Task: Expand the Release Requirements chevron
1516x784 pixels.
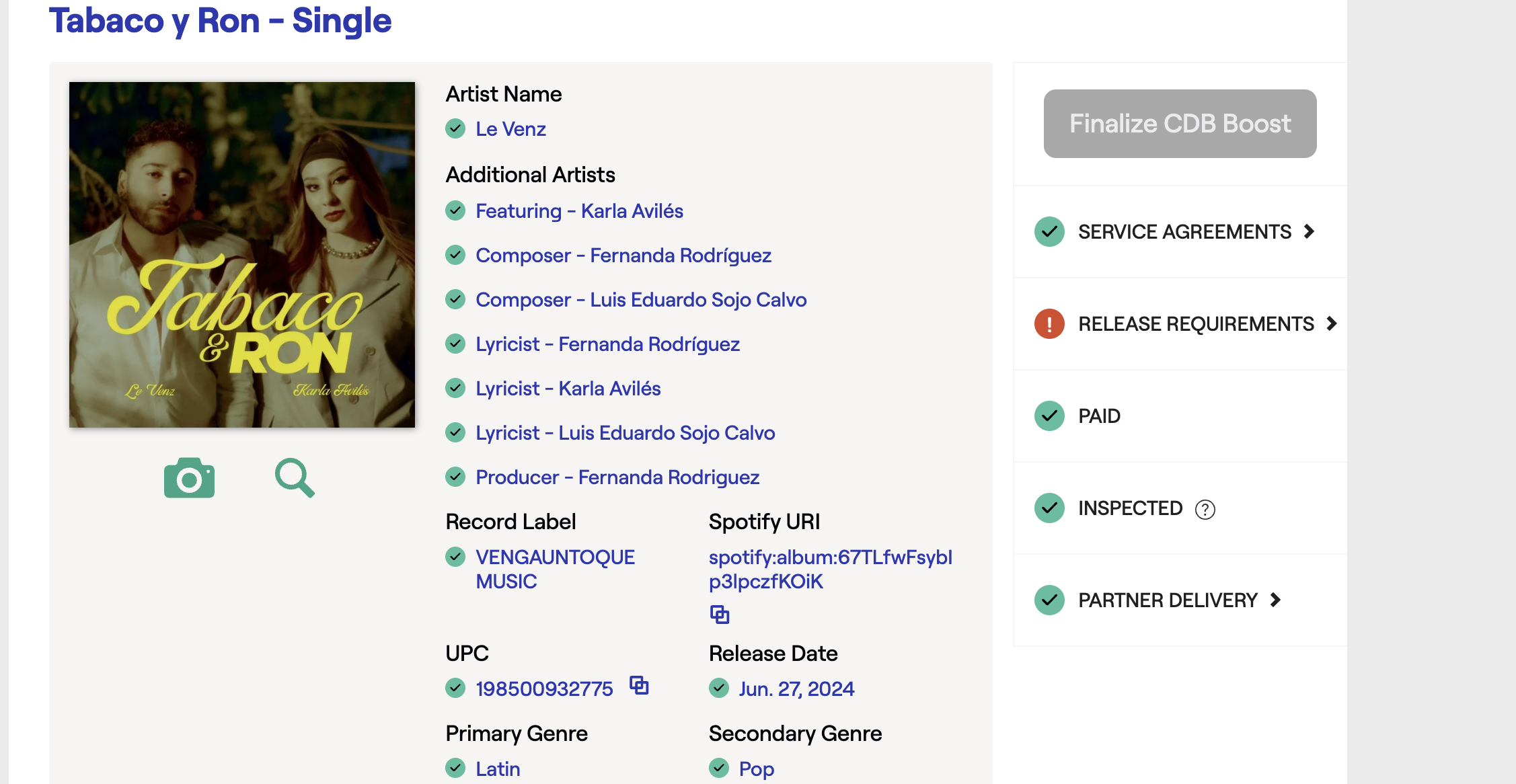Action: pyautogui.click(x=1332, y=323)
